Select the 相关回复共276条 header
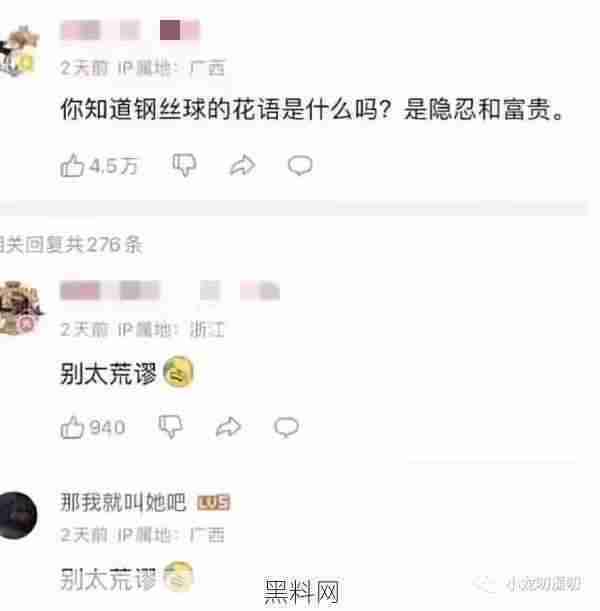The width and height of the screenshot is (600, 611). (x=71, y=245)
